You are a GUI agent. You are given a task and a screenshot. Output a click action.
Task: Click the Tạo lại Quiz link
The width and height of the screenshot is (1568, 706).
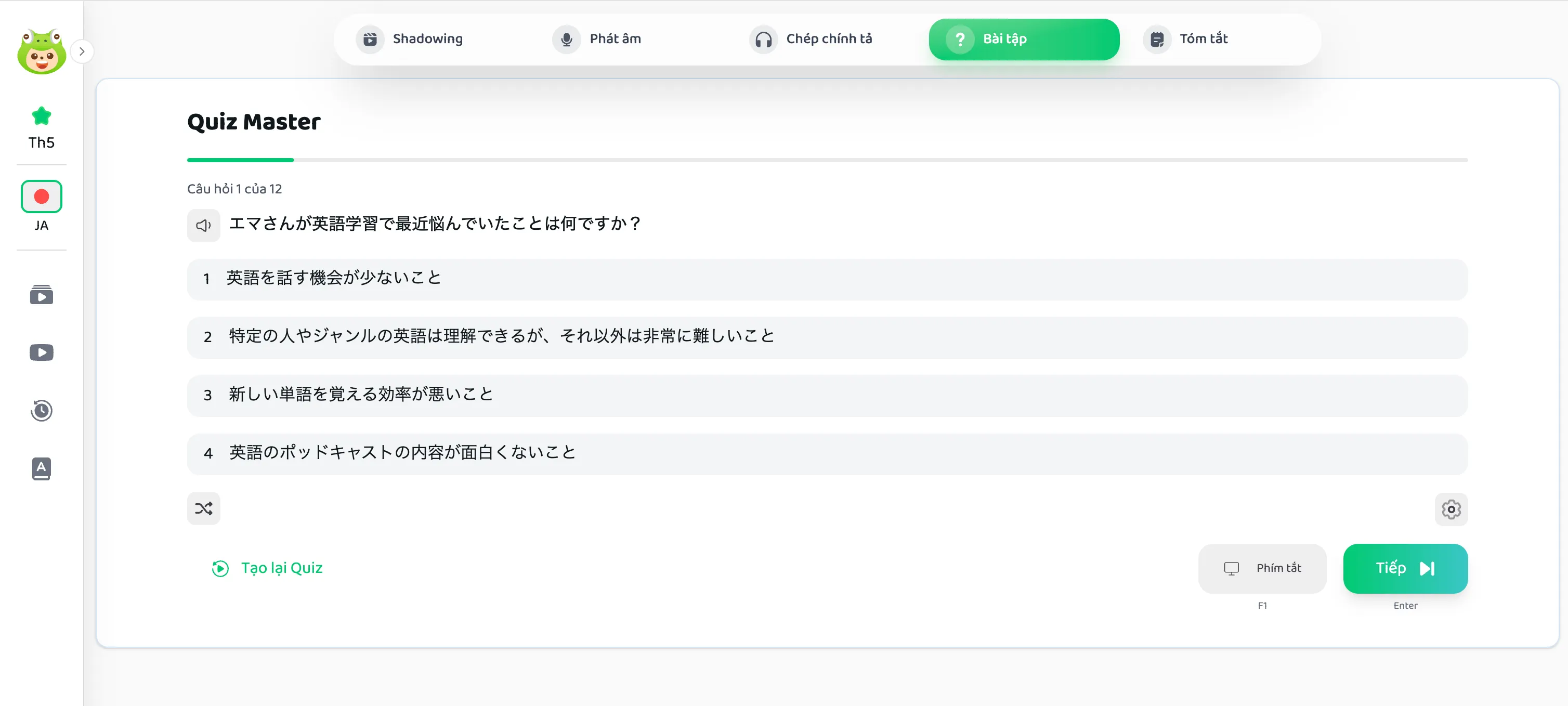[x=268, y=568]
